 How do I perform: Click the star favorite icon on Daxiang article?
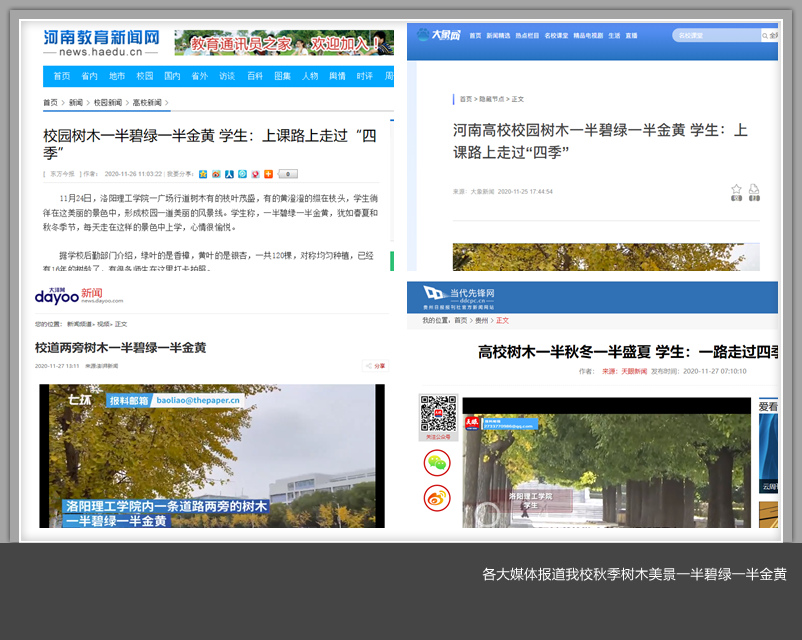tap(736, 191)
